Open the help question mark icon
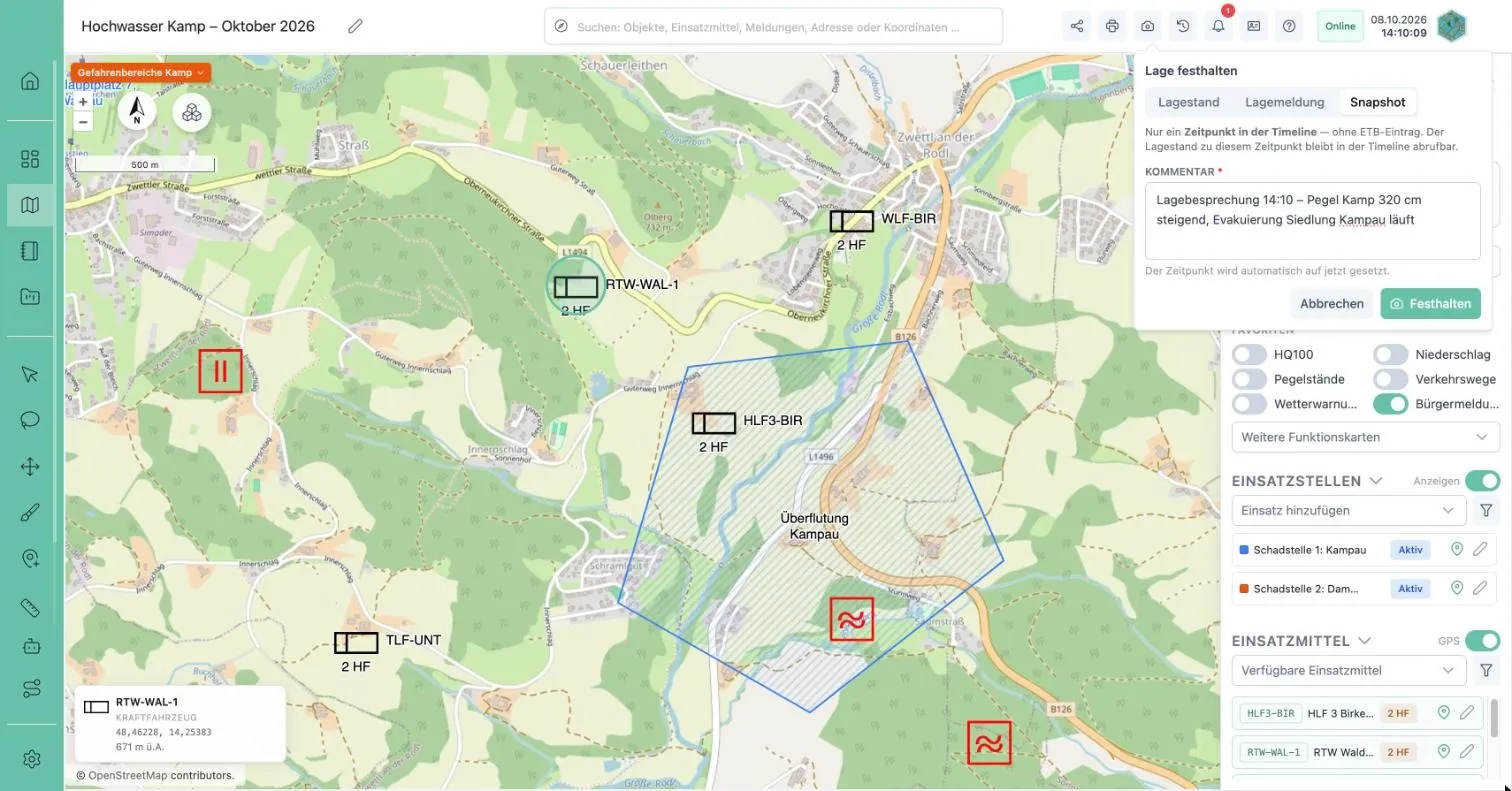The height and width of the screenshot is (791, 1512). 1289,26
